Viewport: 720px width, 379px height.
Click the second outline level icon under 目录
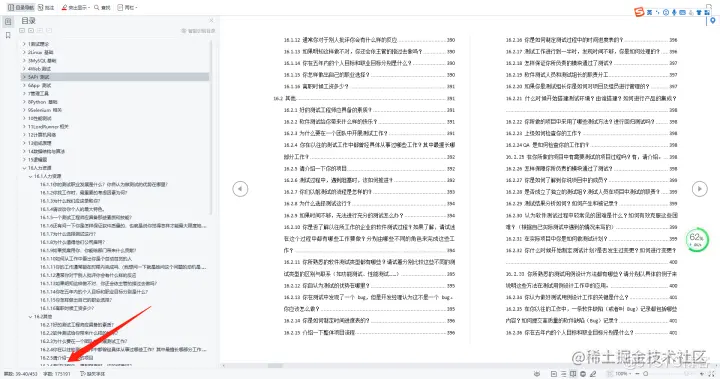coord(31,30)
